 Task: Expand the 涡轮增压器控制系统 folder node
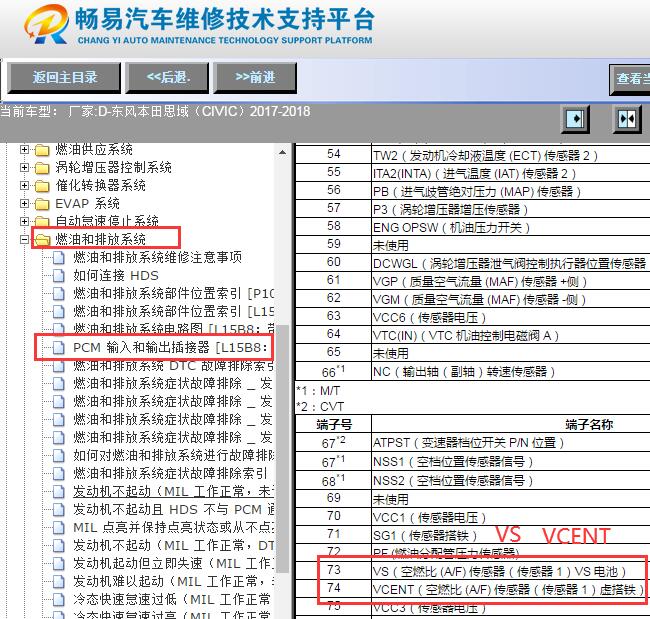[x=24, y=167]
